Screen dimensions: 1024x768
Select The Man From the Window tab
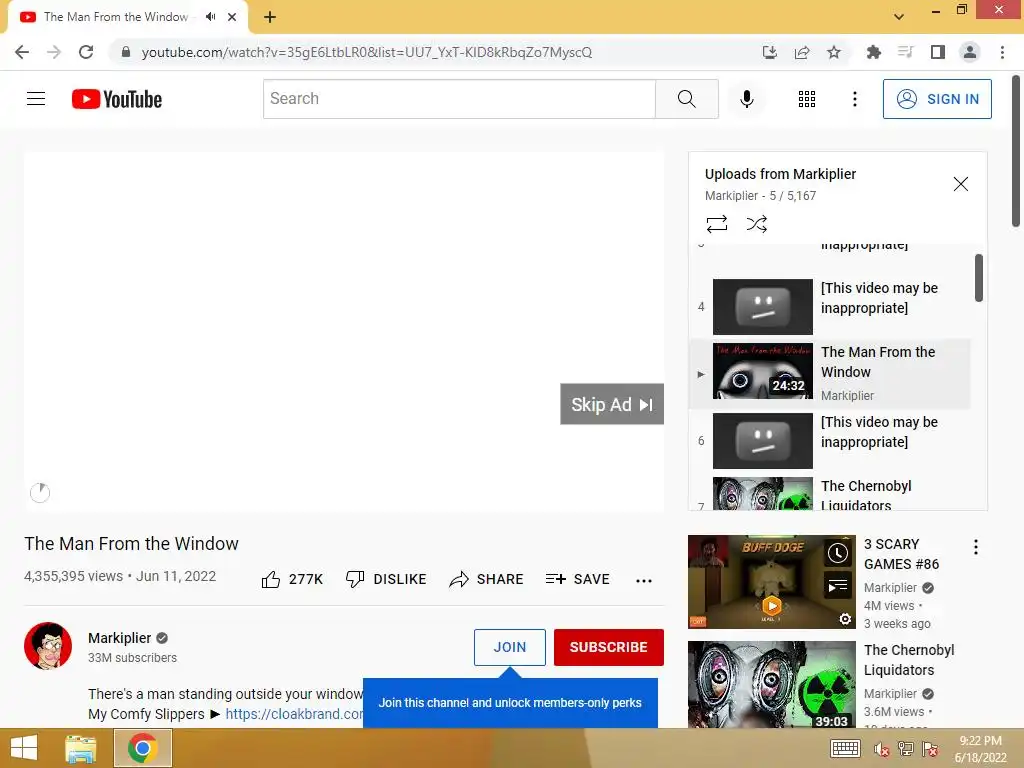128,17
